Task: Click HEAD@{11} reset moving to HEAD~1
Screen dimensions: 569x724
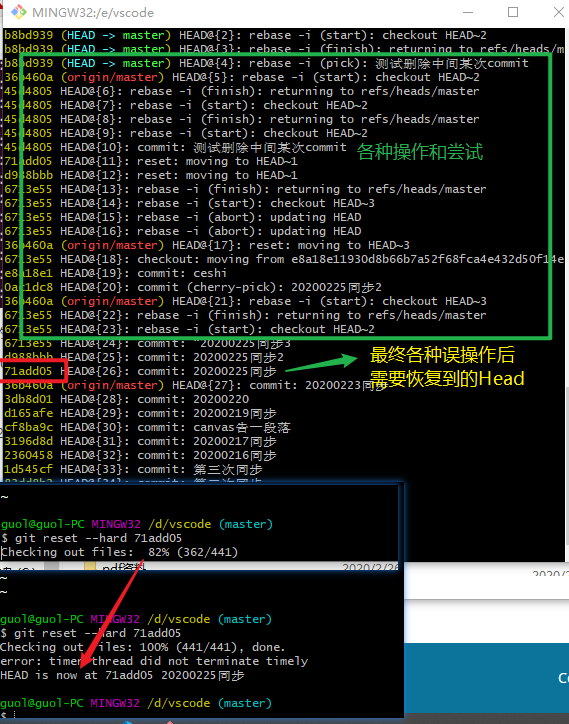Action: (x=151, y=161)
